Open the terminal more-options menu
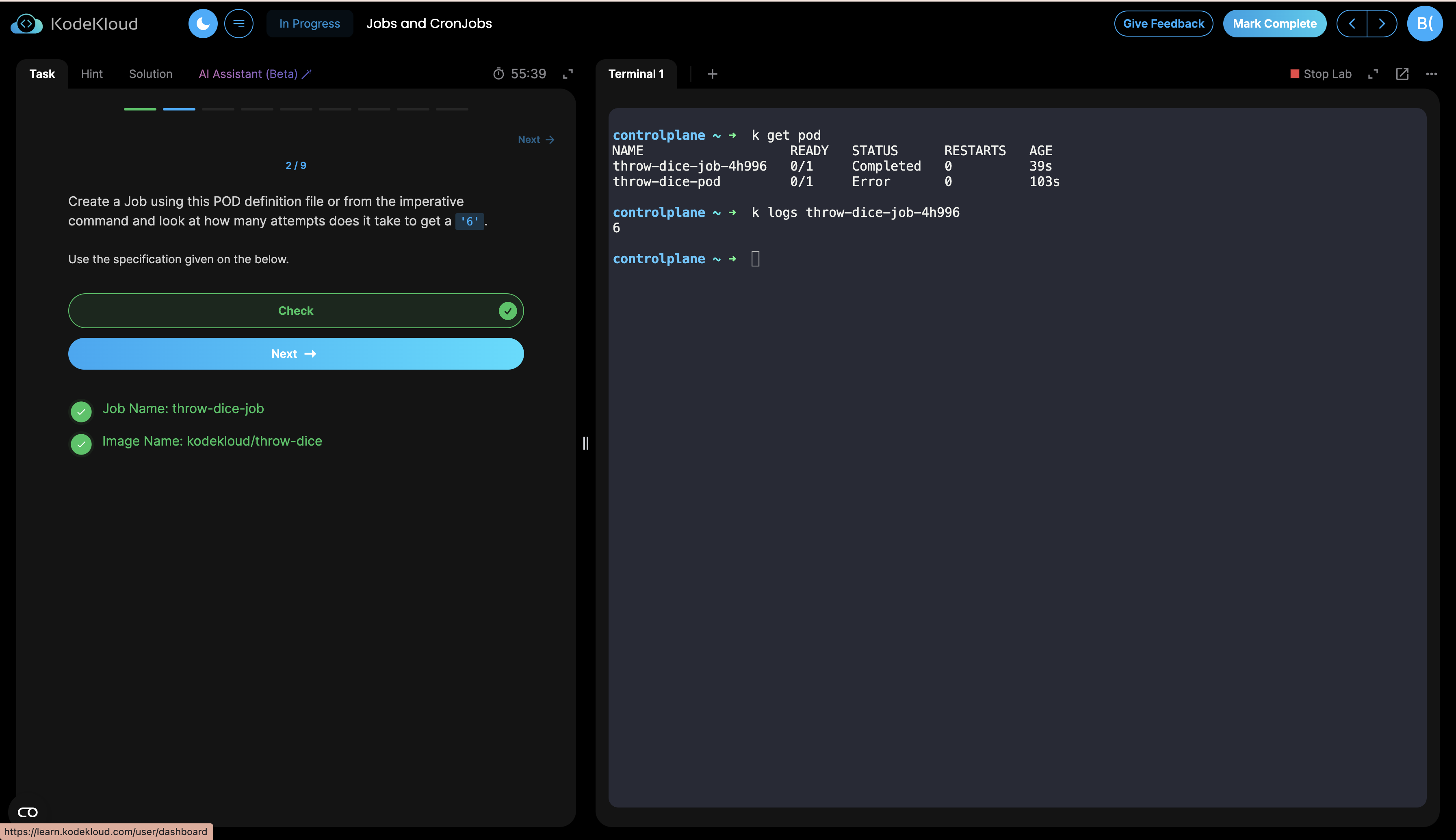The width and height of the screenshot is (1456, 840). coord(1431,74)
